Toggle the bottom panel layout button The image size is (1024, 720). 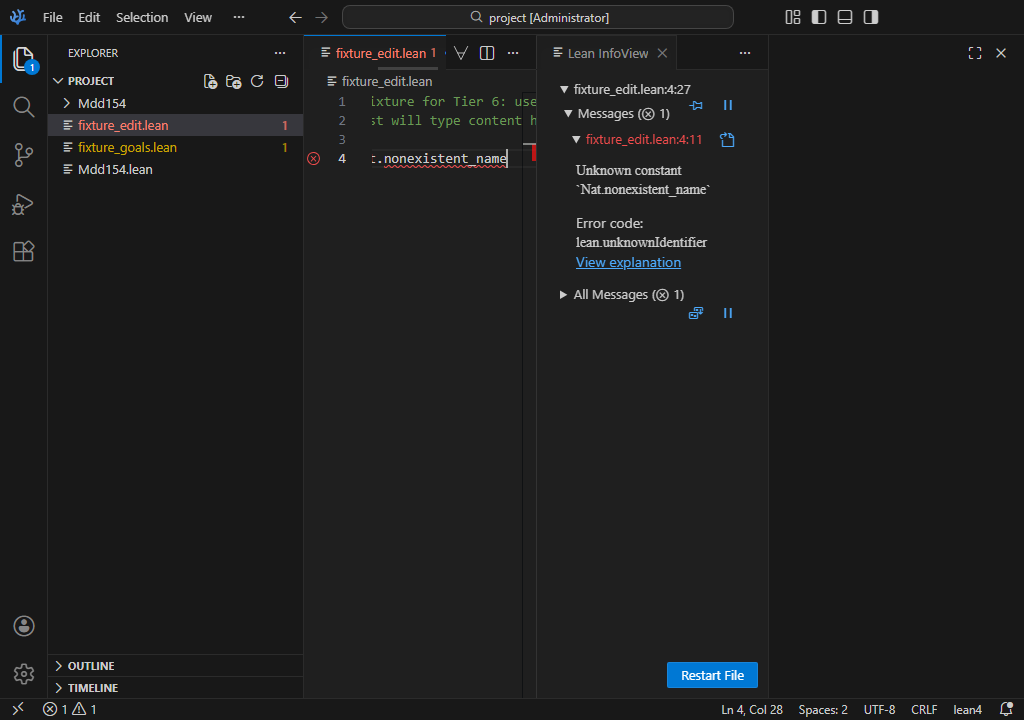pyautogui.click(x=845, y=17)
